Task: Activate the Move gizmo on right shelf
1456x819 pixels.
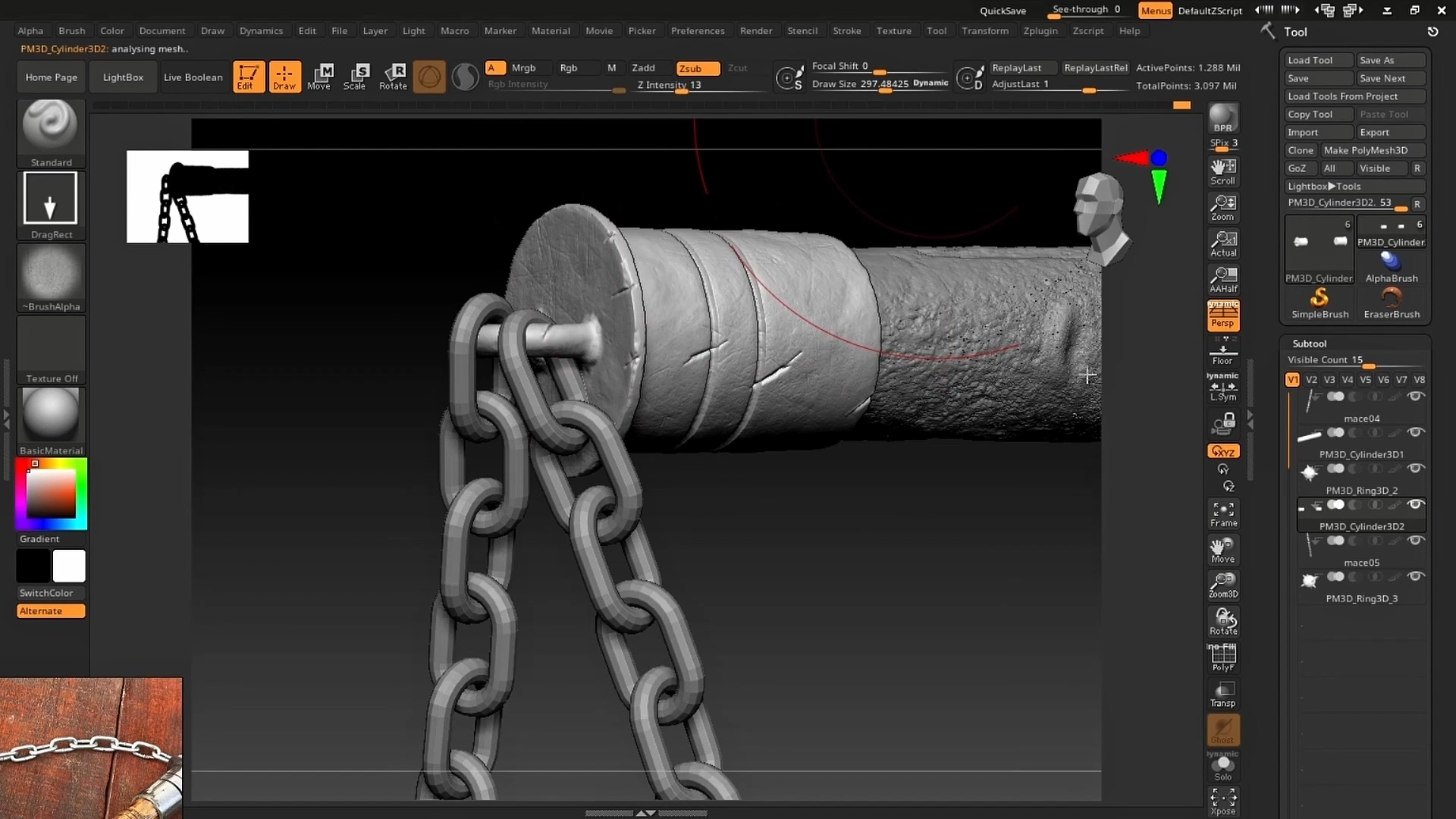Action: point(1222,550)
